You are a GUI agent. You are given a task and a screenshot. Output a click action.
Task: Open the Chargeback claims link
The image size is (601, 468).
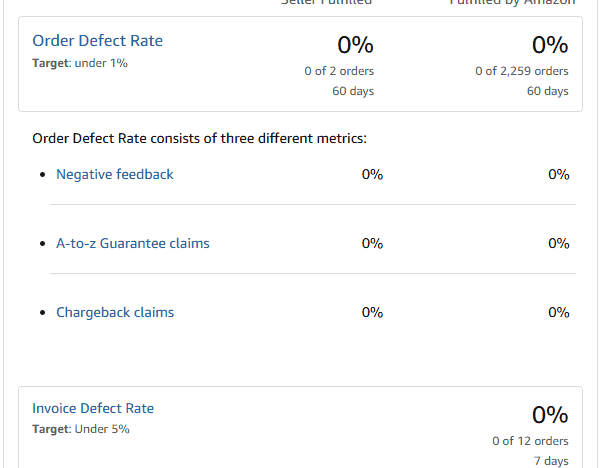[115, 312]
